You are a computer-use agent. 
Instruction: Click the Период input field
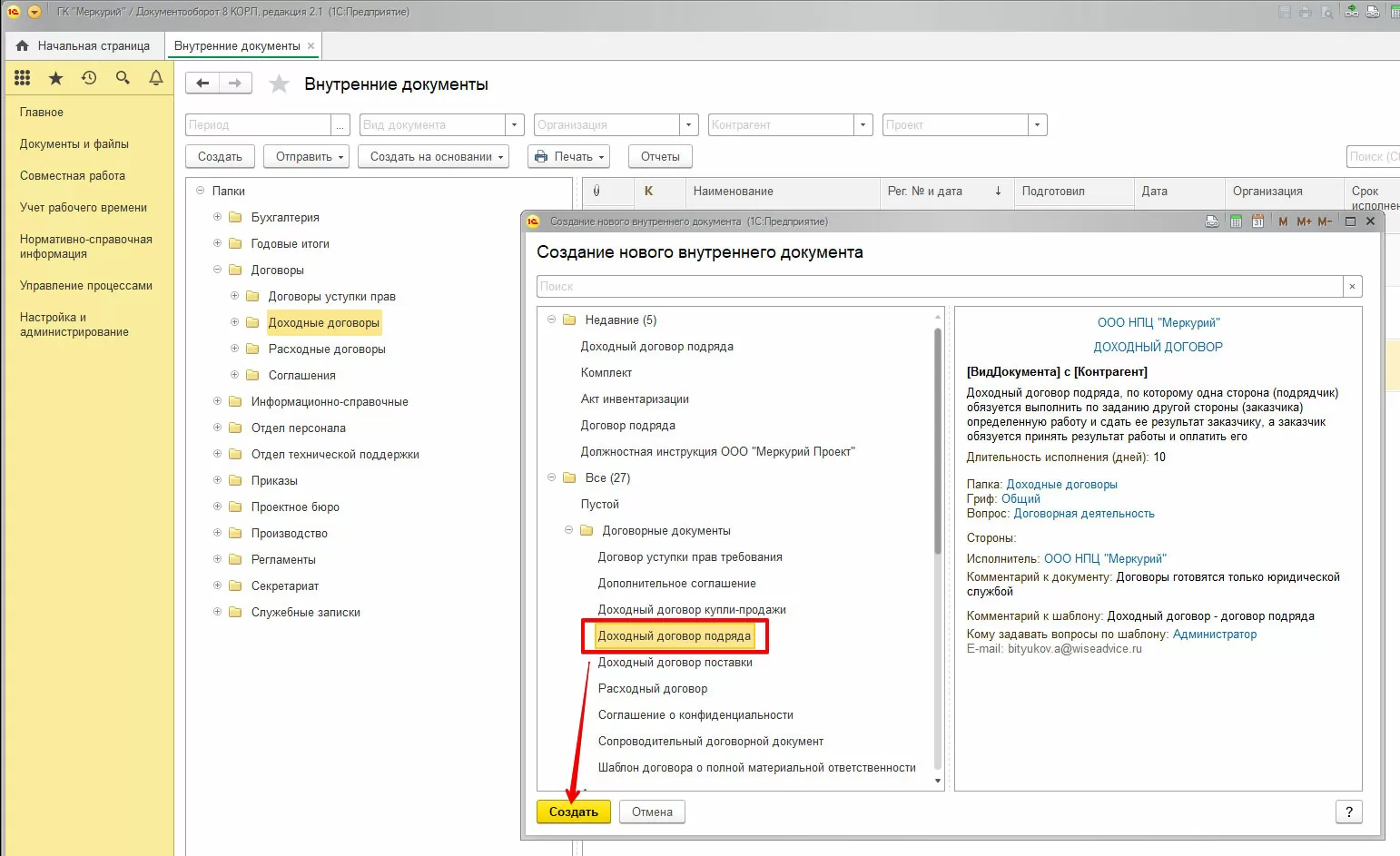(x=259, y=125)
